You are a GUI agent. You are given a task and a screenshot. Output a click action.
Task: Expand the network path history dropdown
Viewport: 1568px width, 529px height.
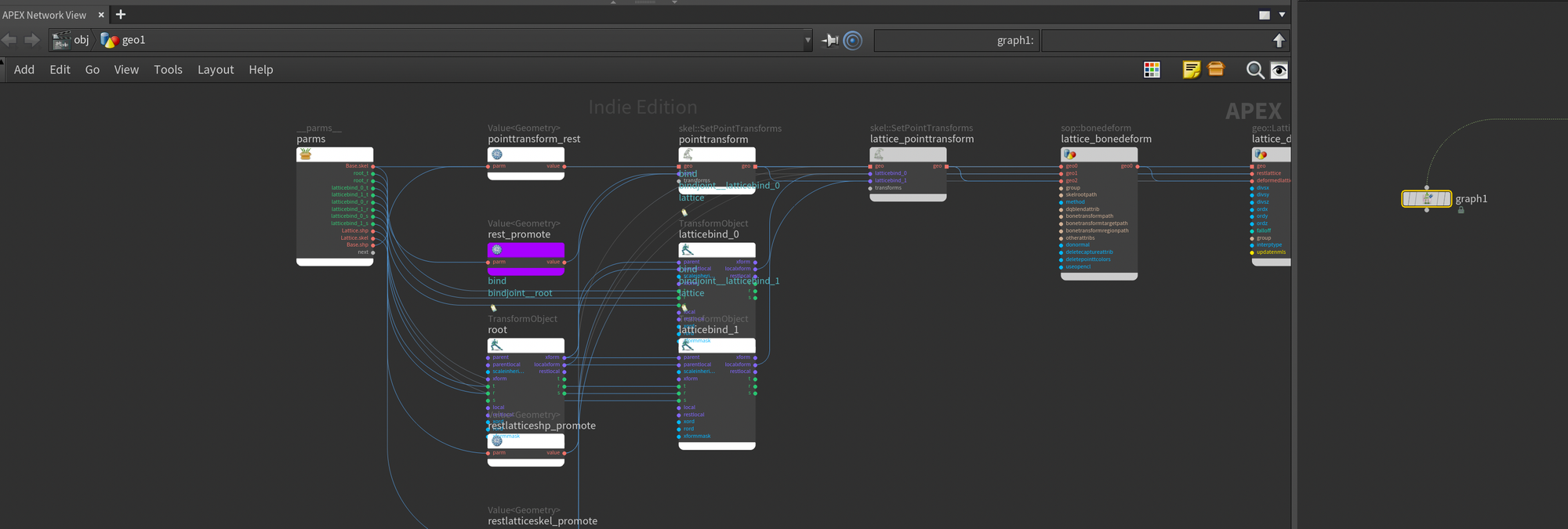[x=808, y=40]
